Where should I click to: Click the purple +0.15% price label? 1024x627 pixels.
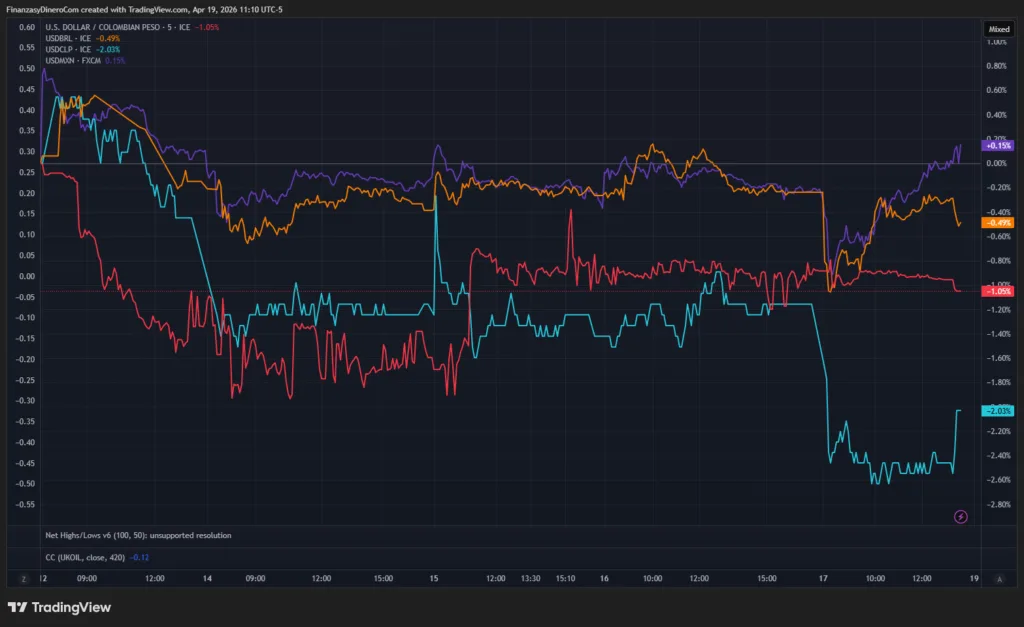[999, 145]
